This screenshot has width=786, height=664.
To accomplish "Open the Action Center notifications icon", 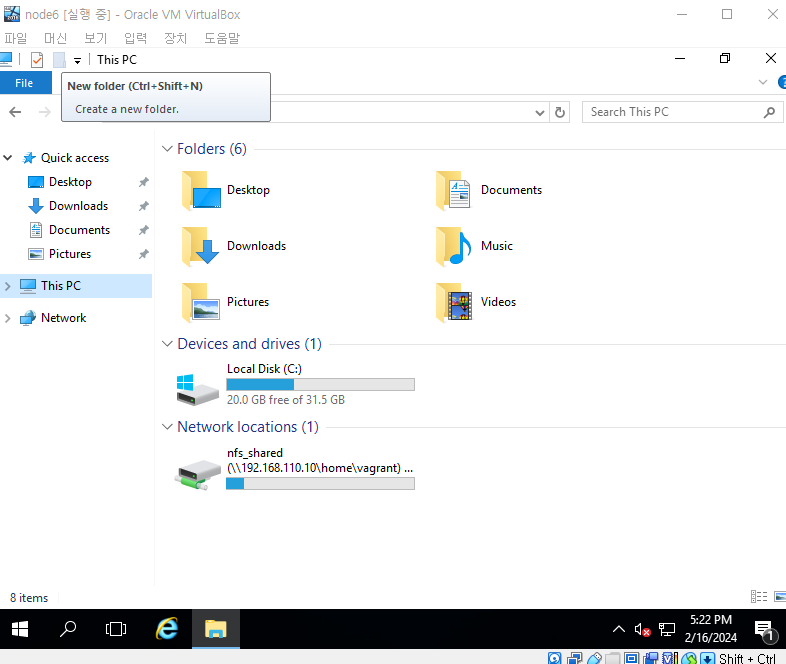I will click(764, 630).
